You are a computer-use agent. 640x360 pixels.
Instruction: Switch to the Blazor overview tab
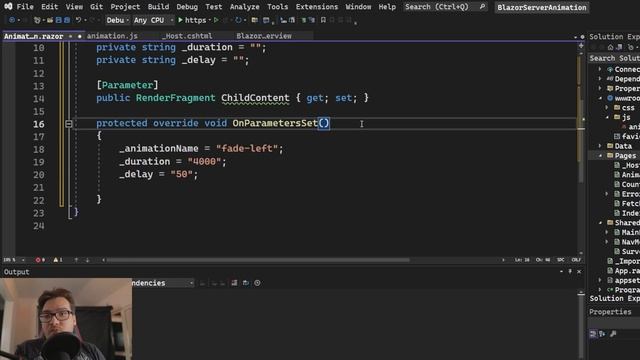click(x=264, y=36)
